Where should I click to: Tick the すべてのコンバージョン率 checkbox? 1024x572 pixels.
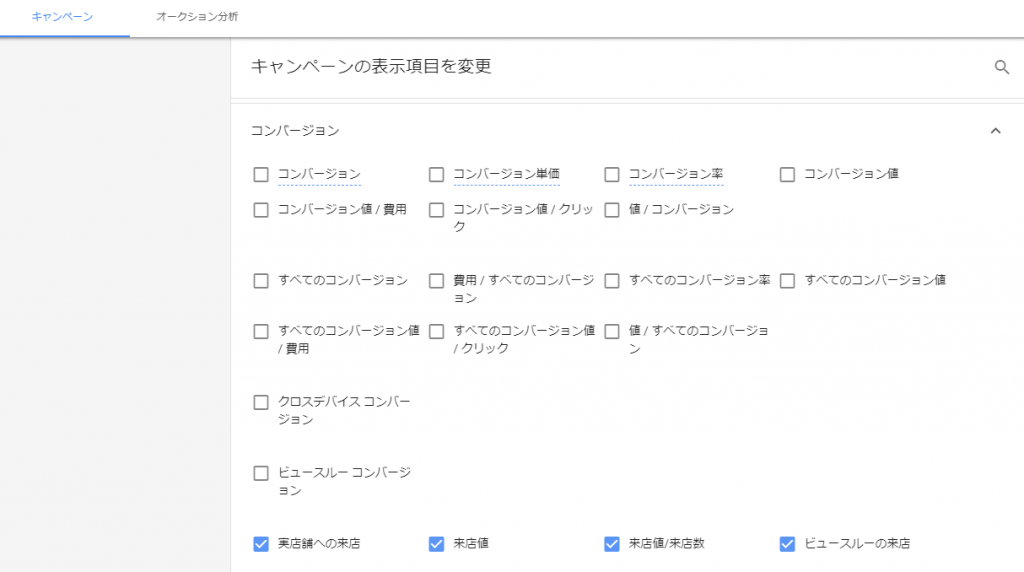612,281
